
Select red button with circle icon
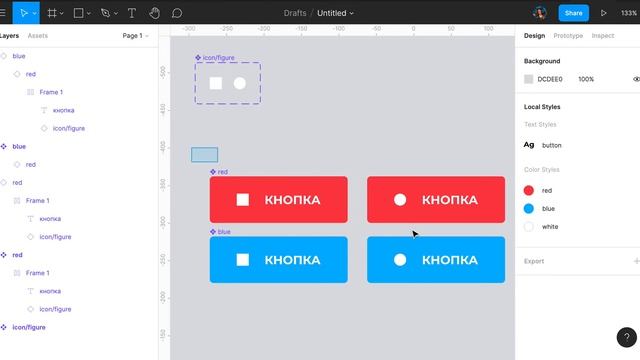[x=436, y=200]
